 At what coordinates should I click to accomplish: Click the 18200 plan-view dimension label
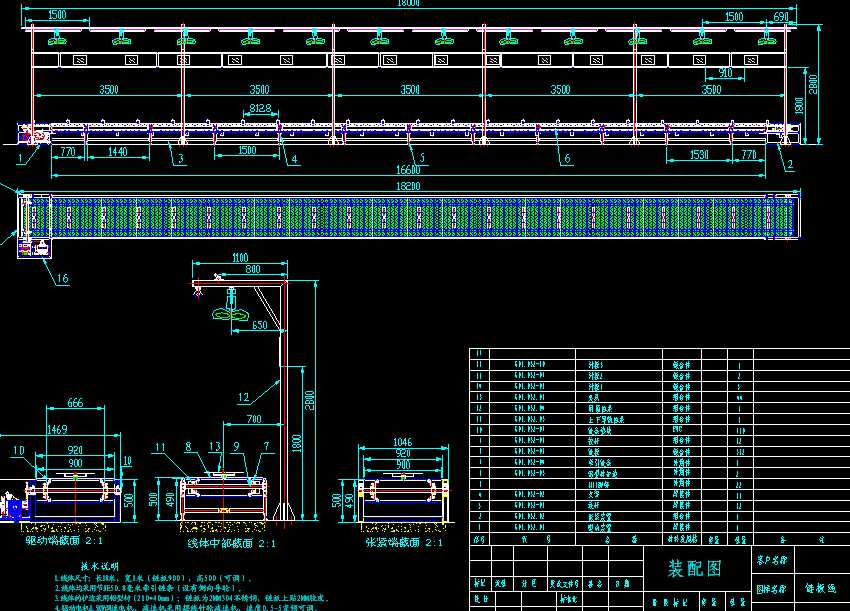click(408, 186)
